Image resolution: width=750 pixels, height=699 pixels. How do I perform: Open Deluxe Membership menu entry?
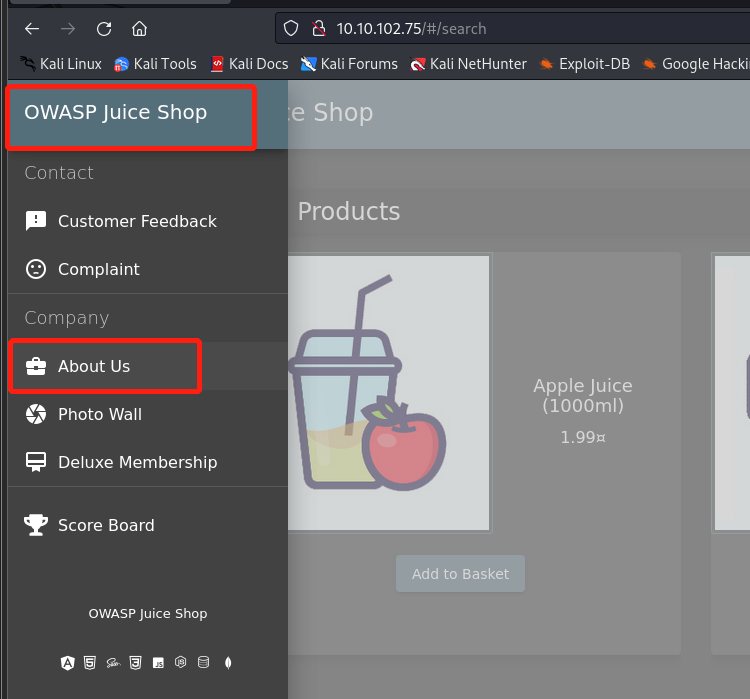pyautogui.click(x=137, y=462)
